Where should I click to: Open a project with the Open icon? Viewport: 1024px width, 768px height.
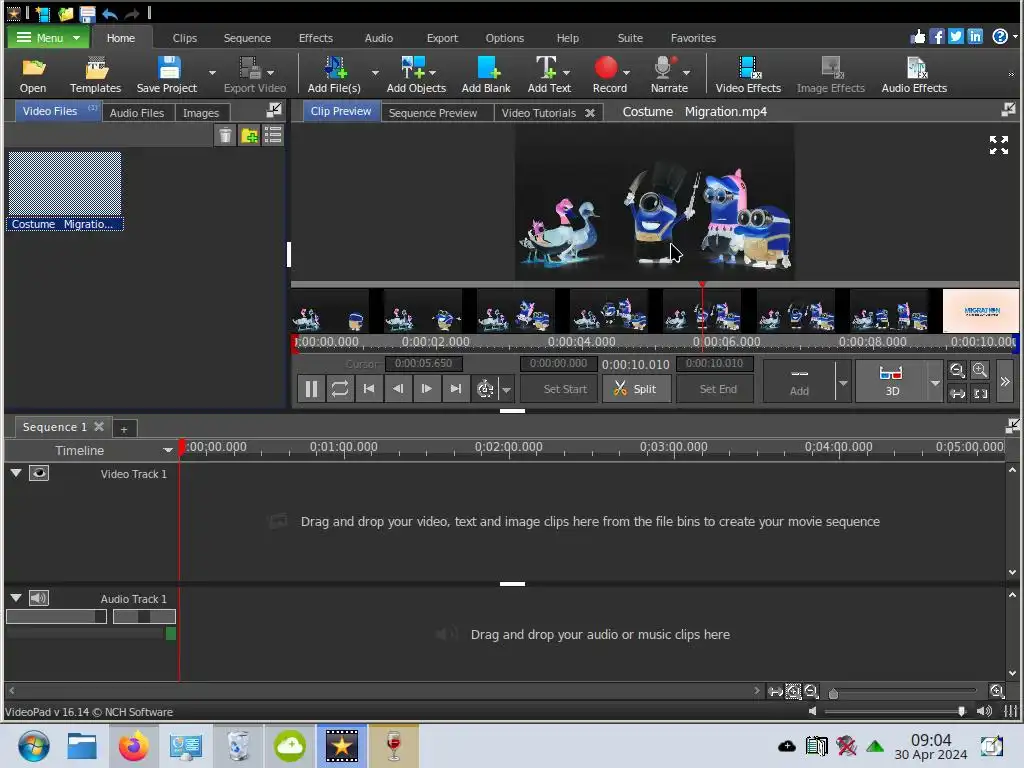[33, 74]
